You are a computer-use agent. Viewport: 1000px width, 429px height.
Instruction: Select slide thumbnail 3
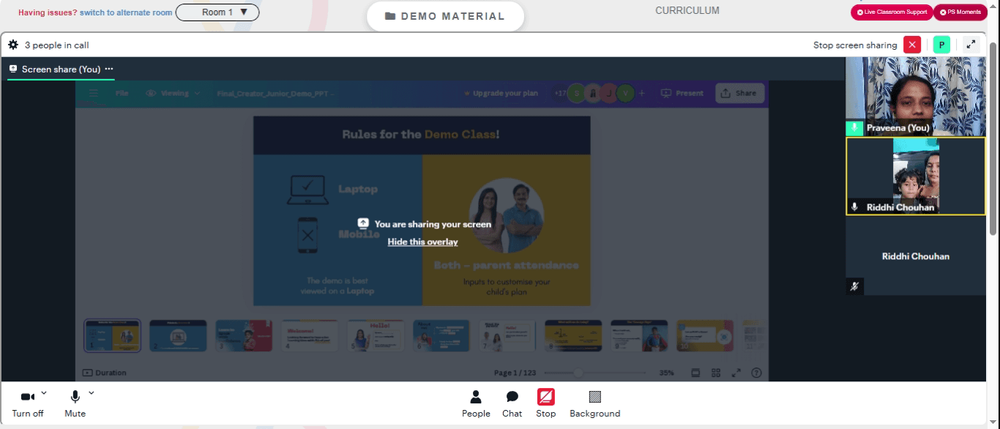pyautogui.click(x=244, y=336)
